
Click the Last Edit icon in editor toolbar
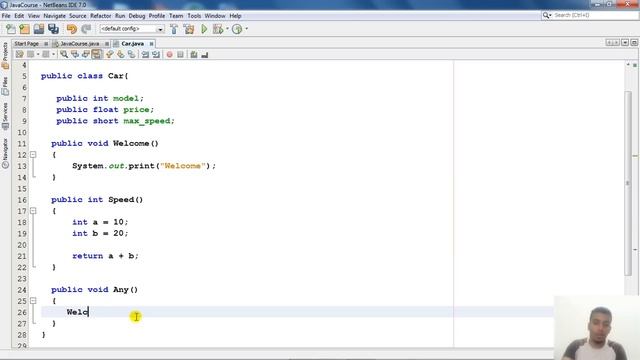19,54
